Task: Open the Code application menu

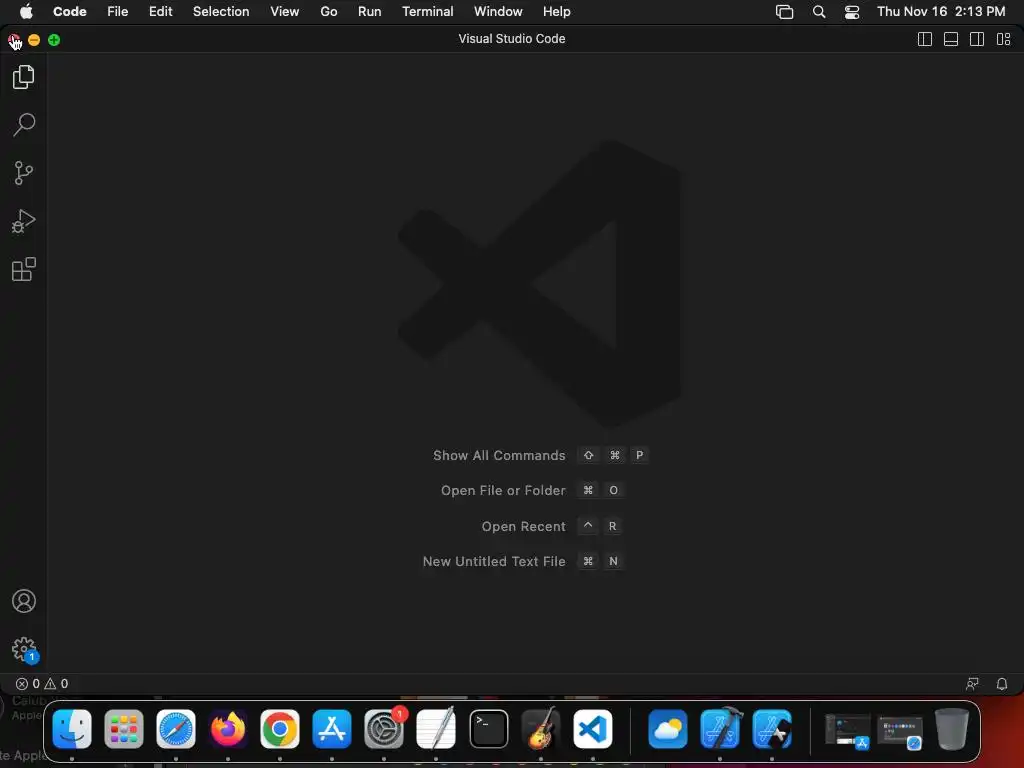Action: [x=69, y=12]
